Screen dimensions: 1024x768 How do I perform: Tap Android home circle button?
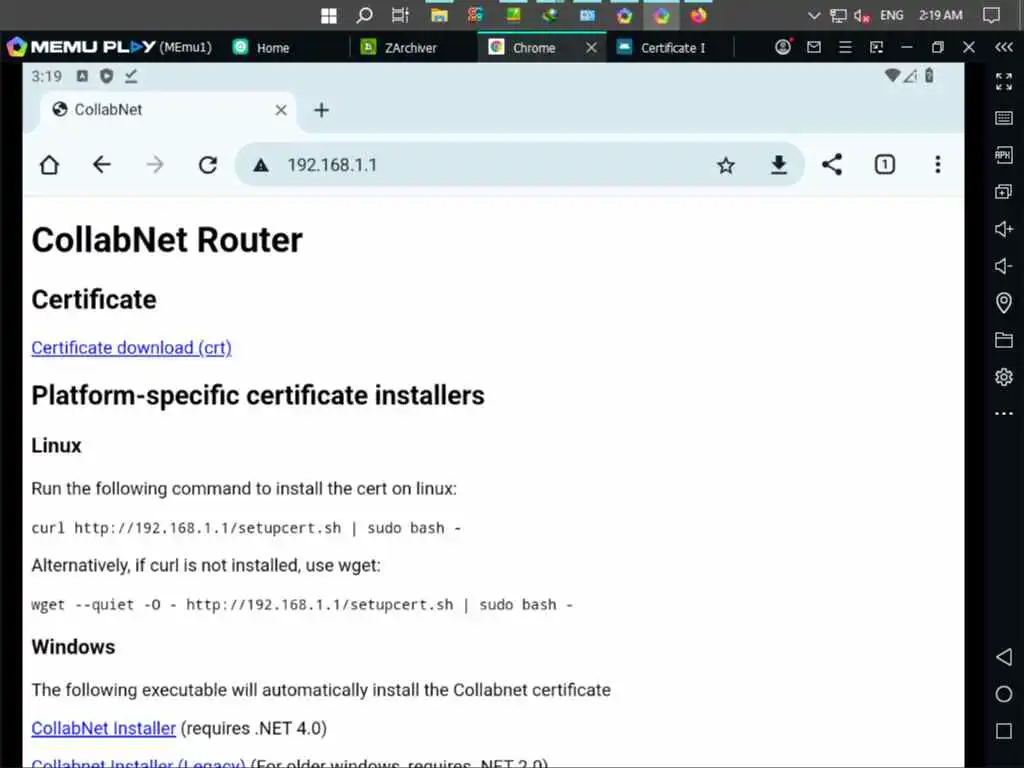pos(1004,694)
